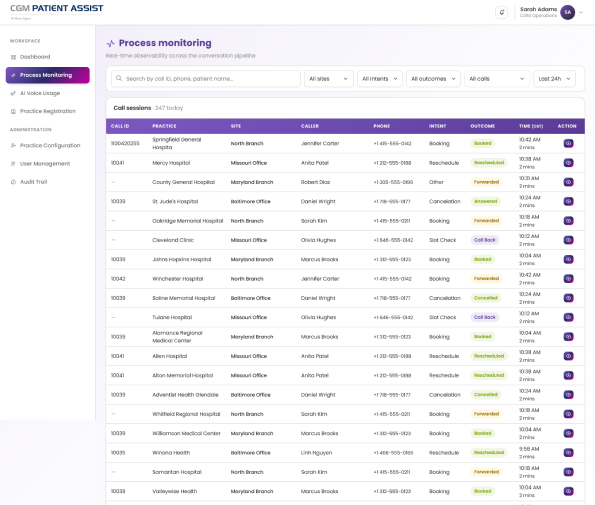
Task: Navigate to Practice Configuration
Action: click(47, 145)
